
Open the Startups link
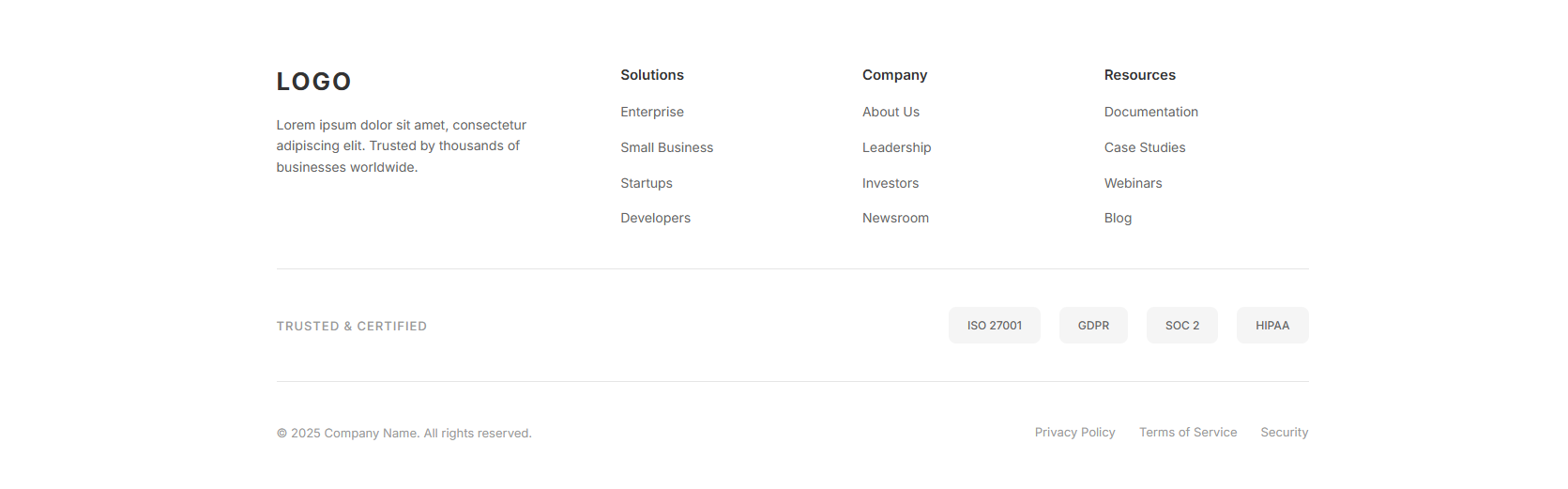pyautogui.click(x=646, y=183)
